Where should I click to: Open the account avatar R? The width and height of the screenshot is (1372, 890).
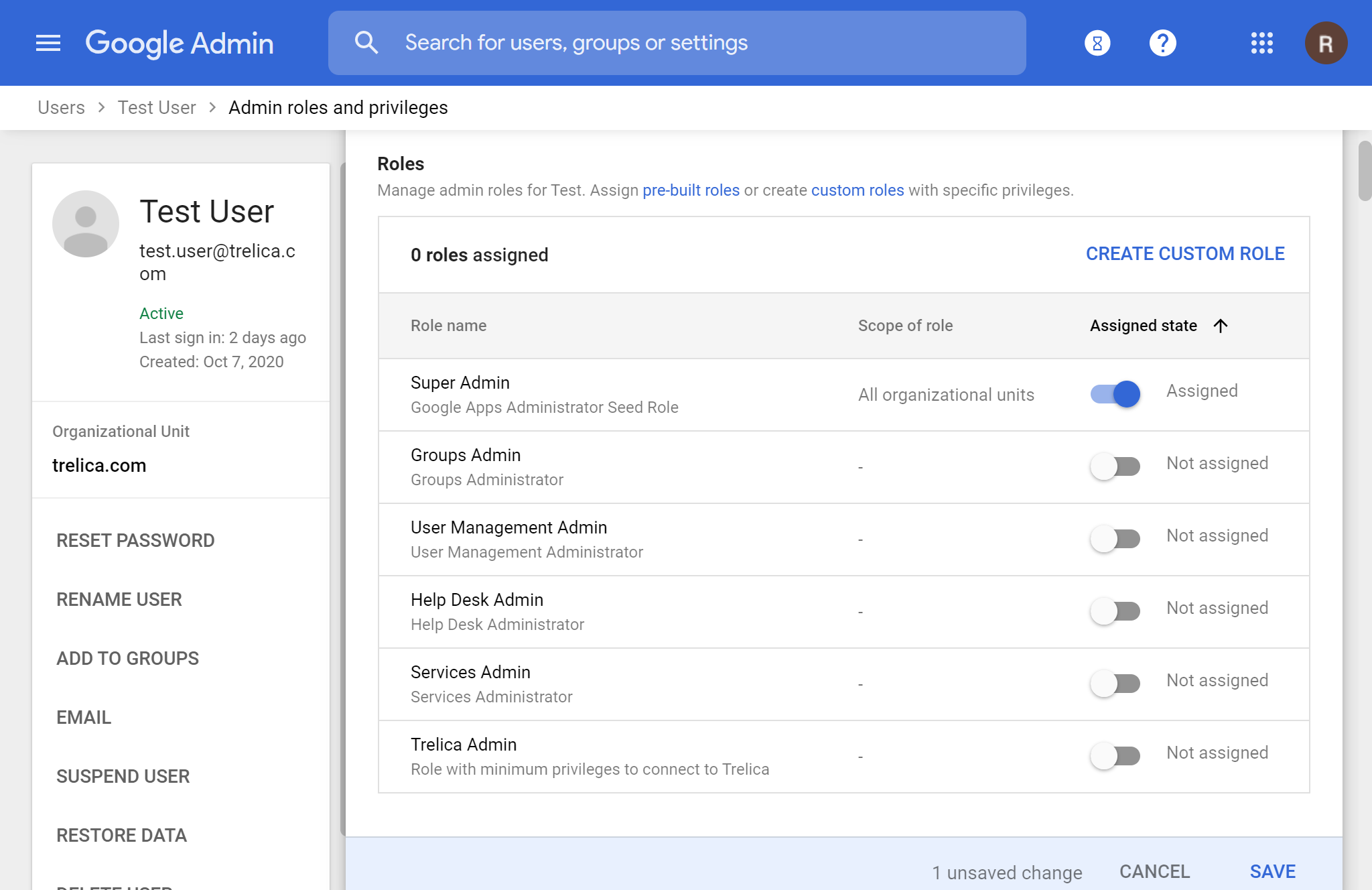pyautogui.click(x=1326, y=43)
